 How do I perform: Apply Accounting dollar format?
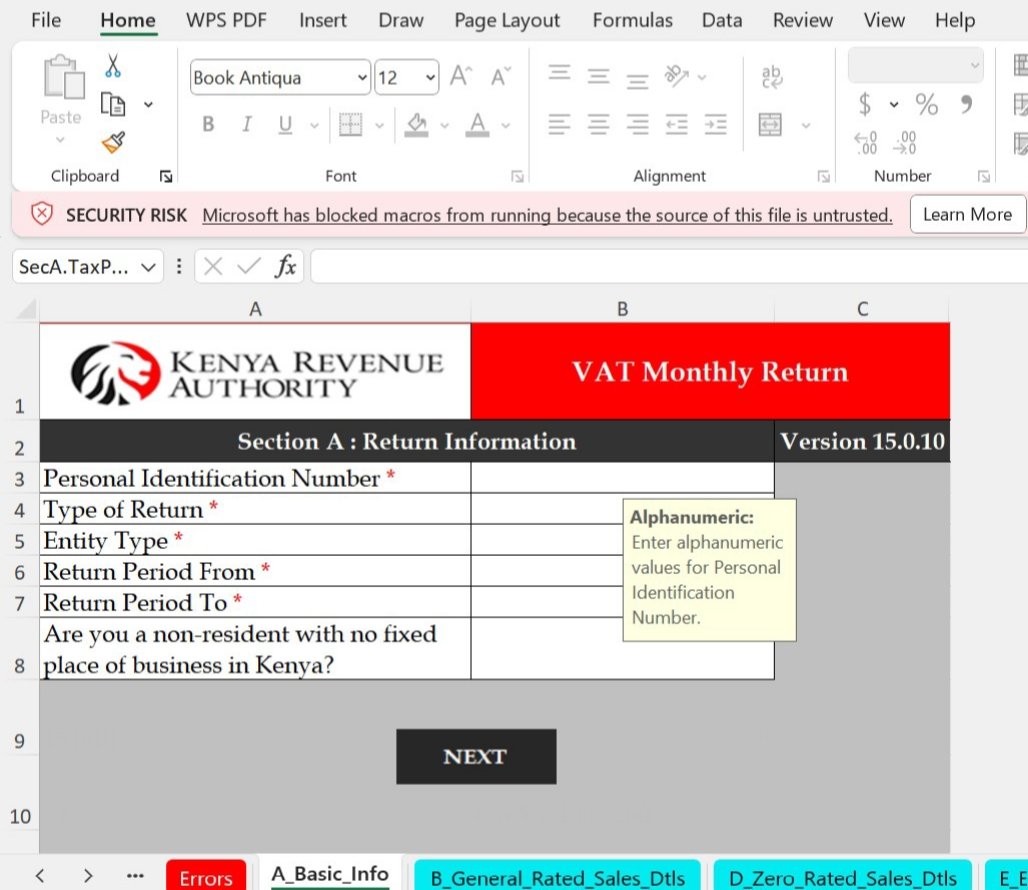[x=865, y=104]
